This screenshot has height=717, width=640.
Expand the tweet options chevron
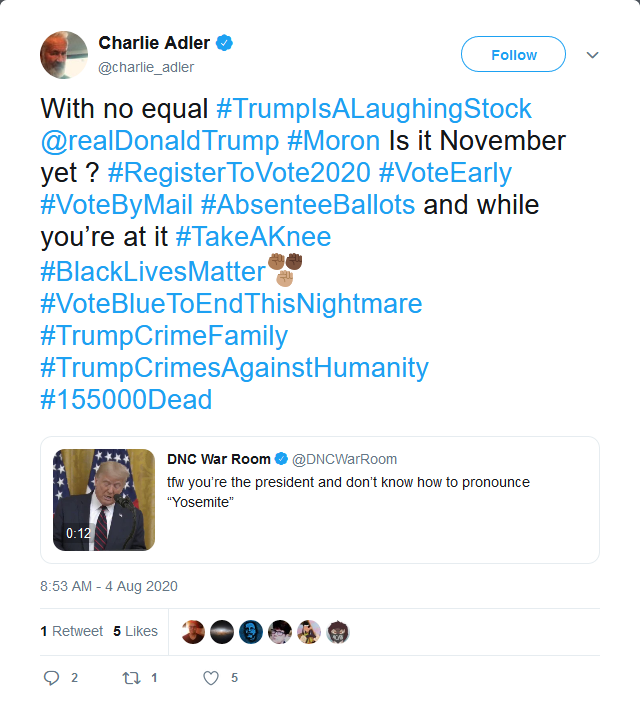click(x=592, y=55)
